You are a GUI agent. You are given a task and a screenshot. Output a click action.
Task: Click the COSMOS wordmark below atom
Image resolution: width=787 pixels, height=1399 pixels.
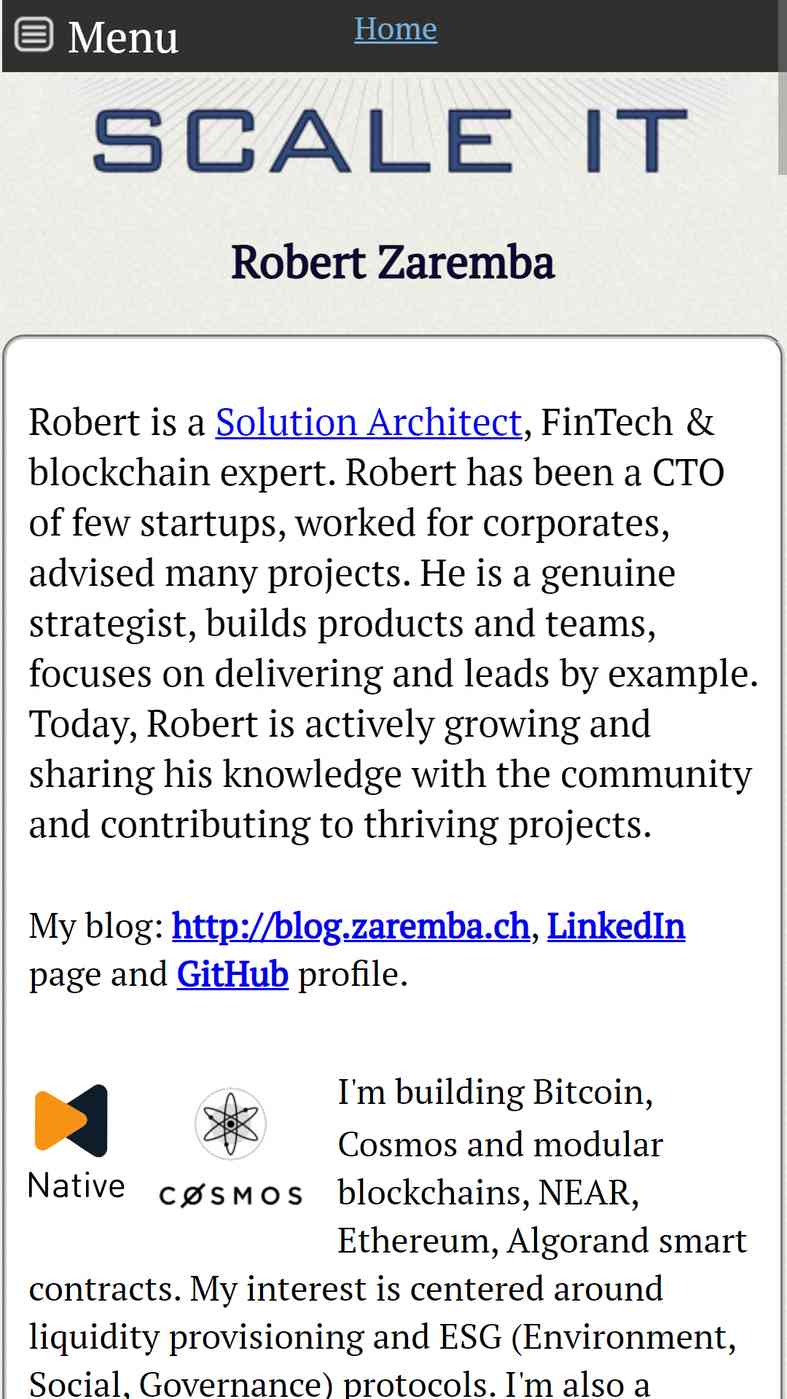(231, 1196)
